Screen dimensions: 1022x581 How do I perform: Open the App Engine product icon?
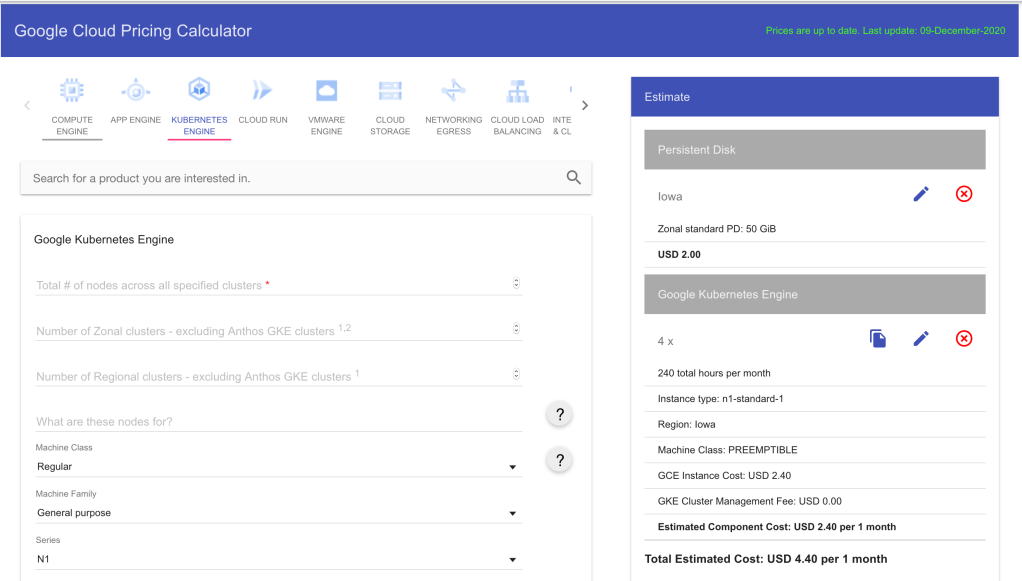tap(135, 92)
